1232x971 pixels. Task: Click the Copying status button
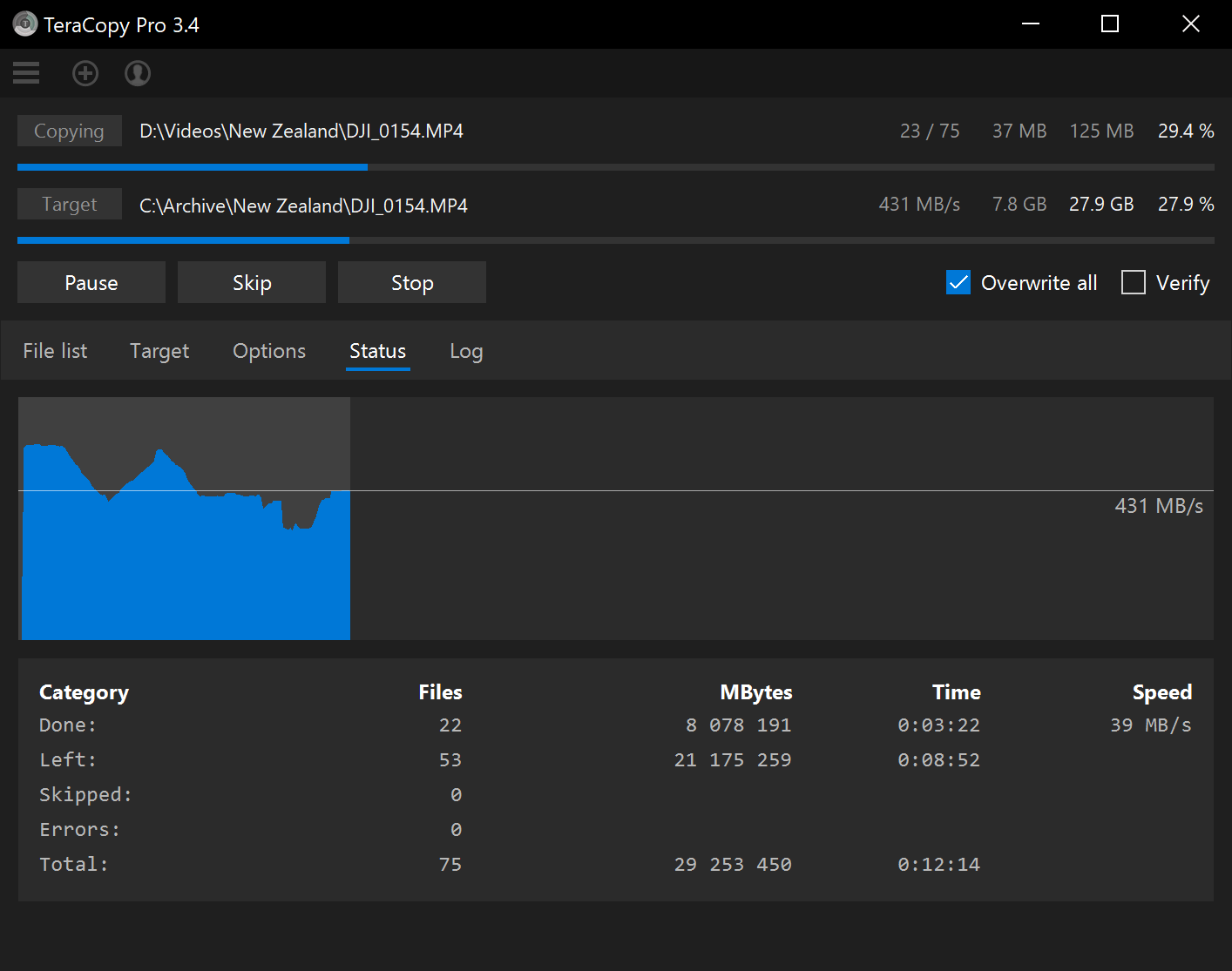pyautogui.click(x=69, y=131)
